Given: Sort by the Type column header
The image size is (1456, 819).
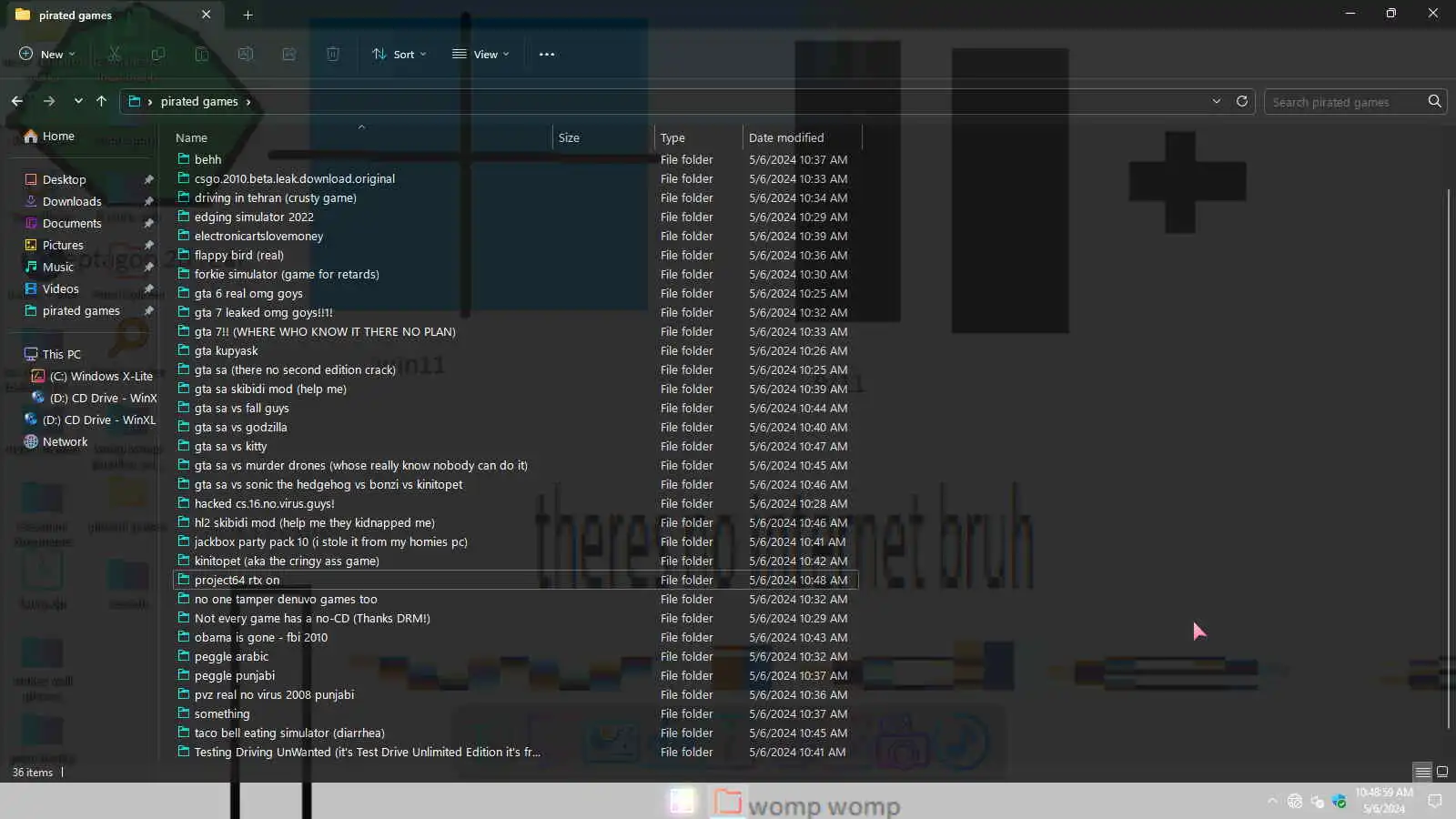Looking at the screenshot, I should coord(699,137).
